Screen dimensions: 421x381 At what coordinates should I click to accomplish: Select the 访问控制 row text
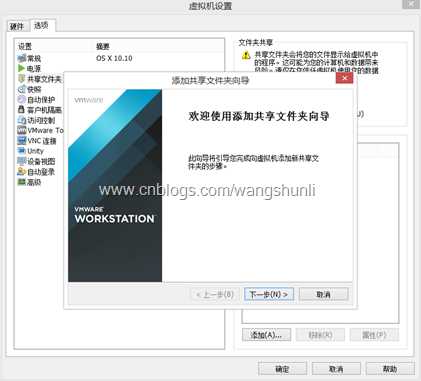tap(41, 120)
